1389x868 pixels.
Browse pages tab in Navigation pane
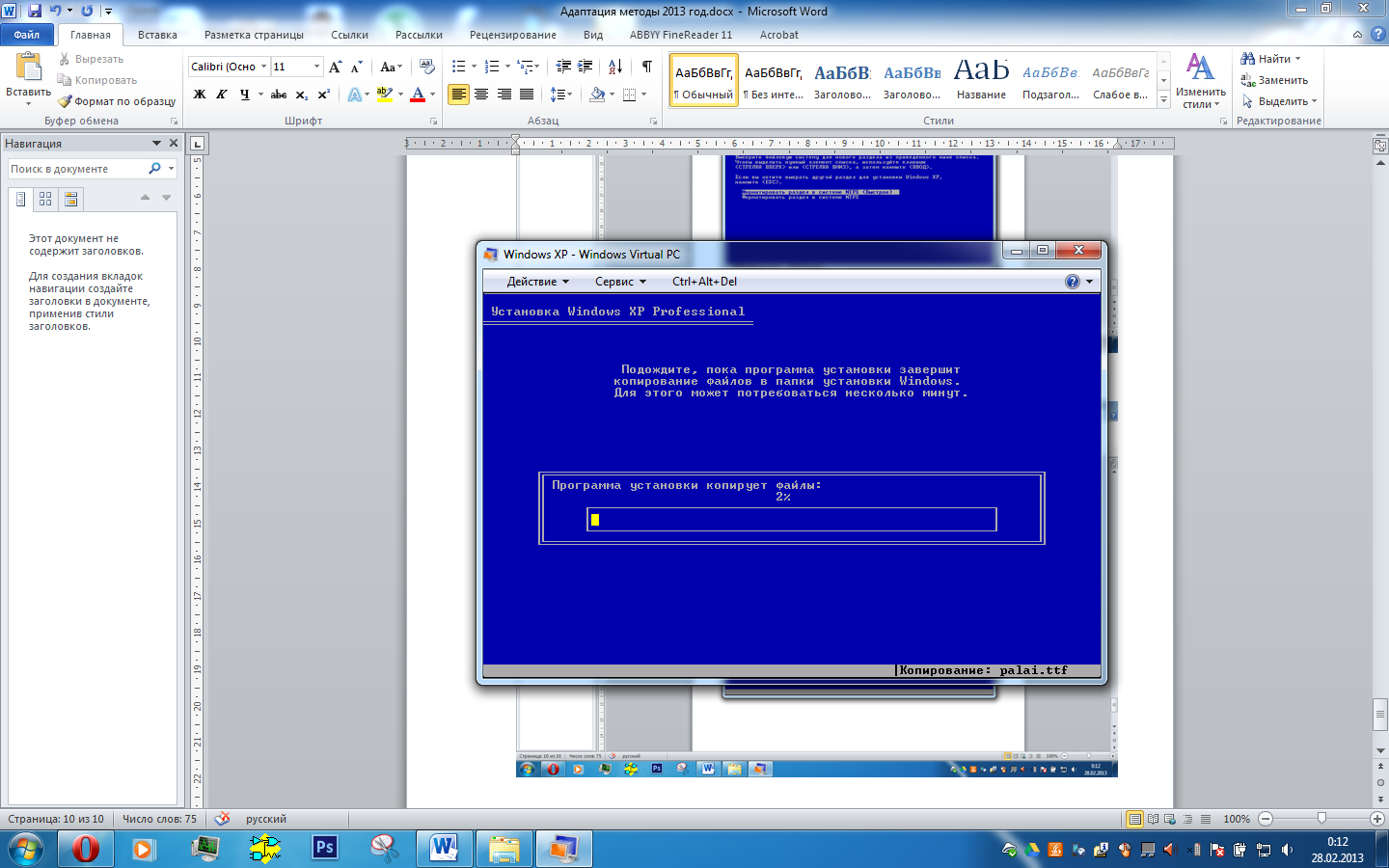pyautogui.click(x=45, y=199)
